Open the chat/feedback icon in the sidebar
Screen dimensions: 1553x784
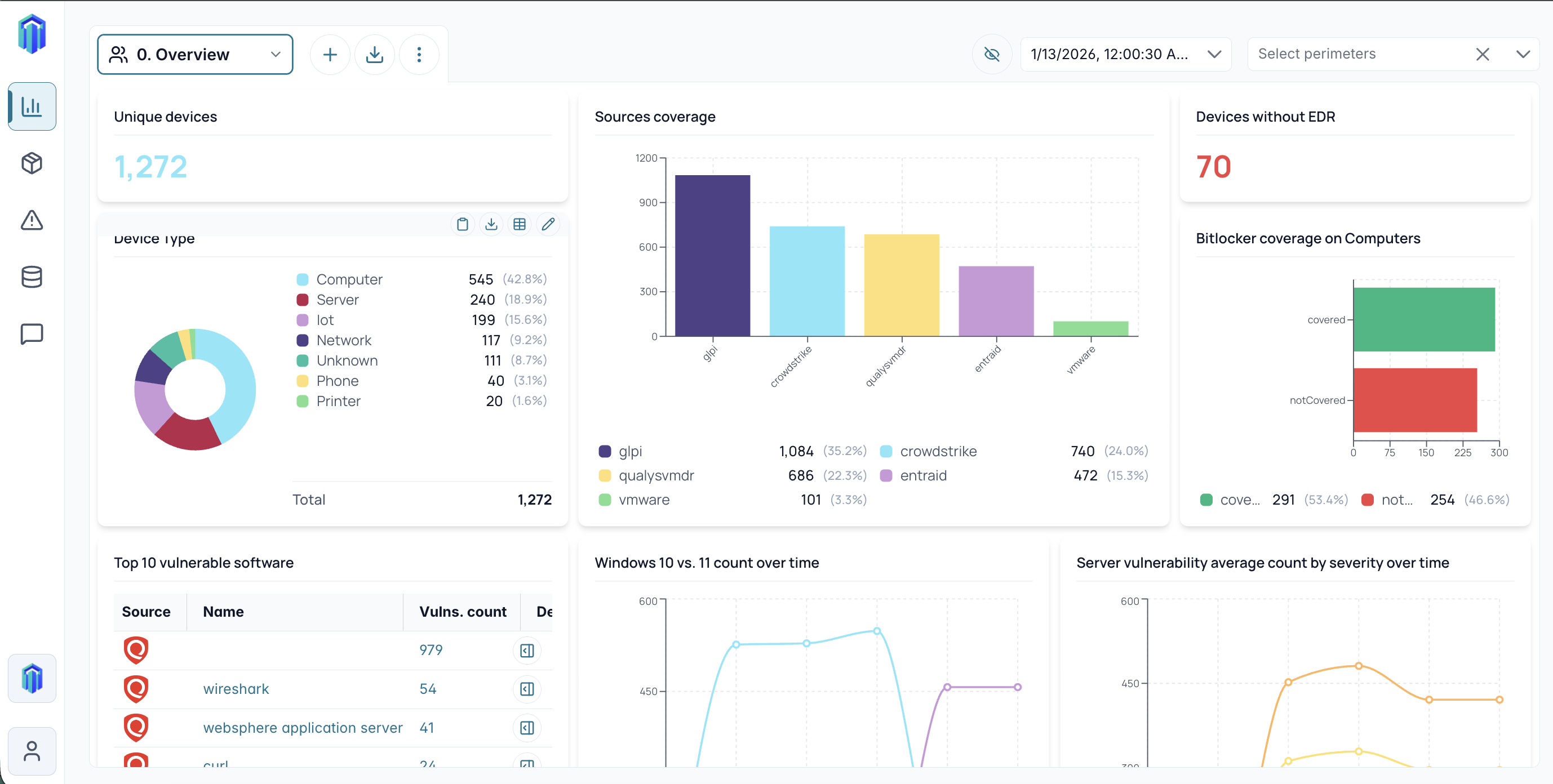point(32,333)
